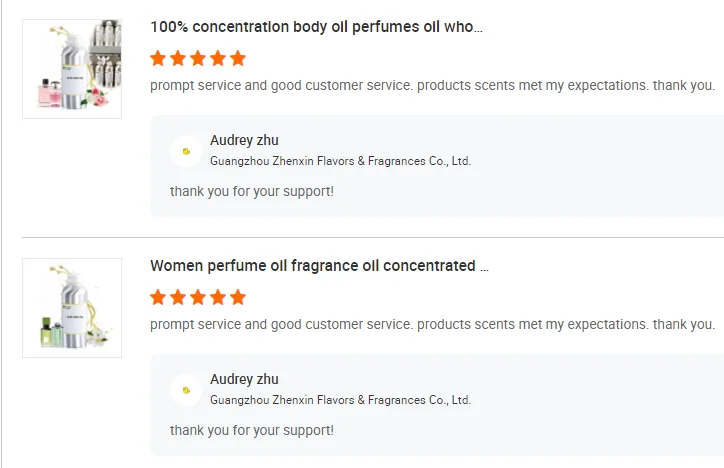Open the pink perfume product thumbnail
Viewport: 724px width, 468px height.
72,69
